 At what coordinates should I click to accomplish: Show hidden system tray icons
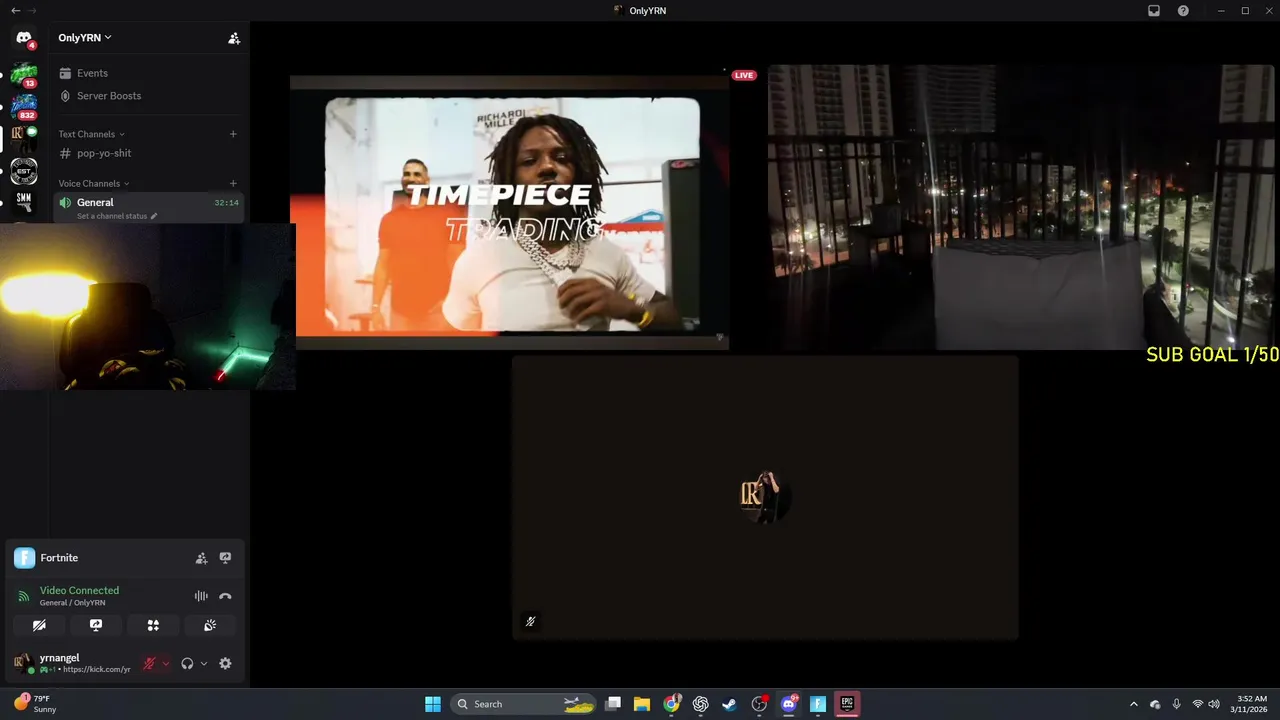[1133, 704]
